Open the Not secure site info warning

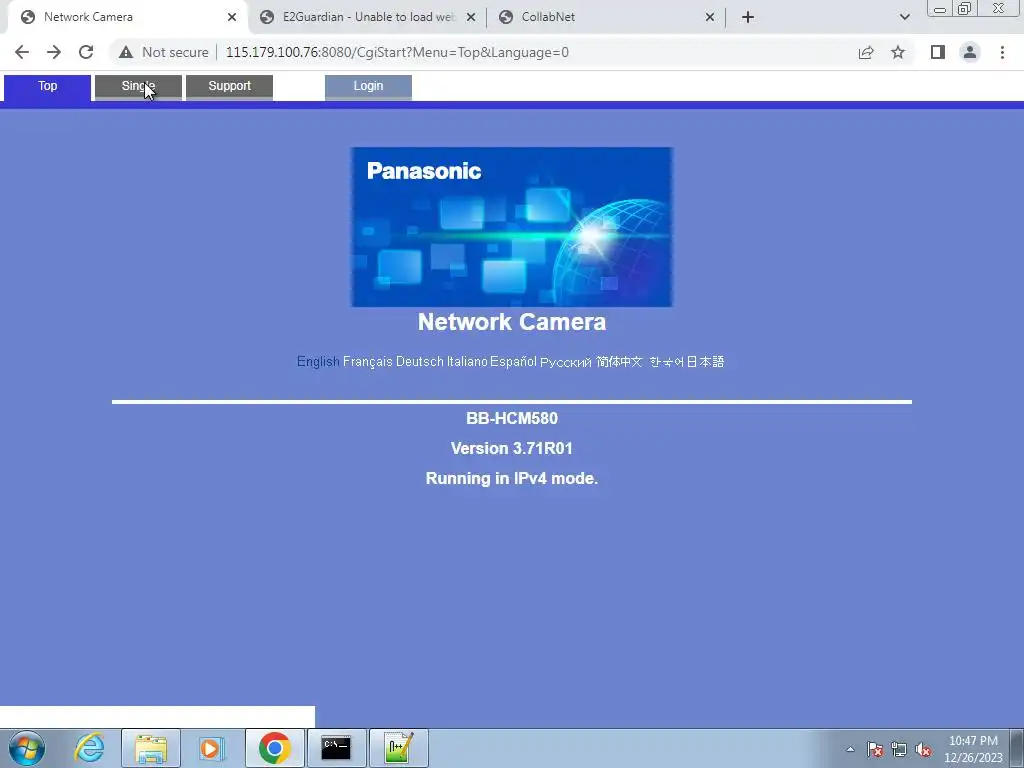[163, 52]
